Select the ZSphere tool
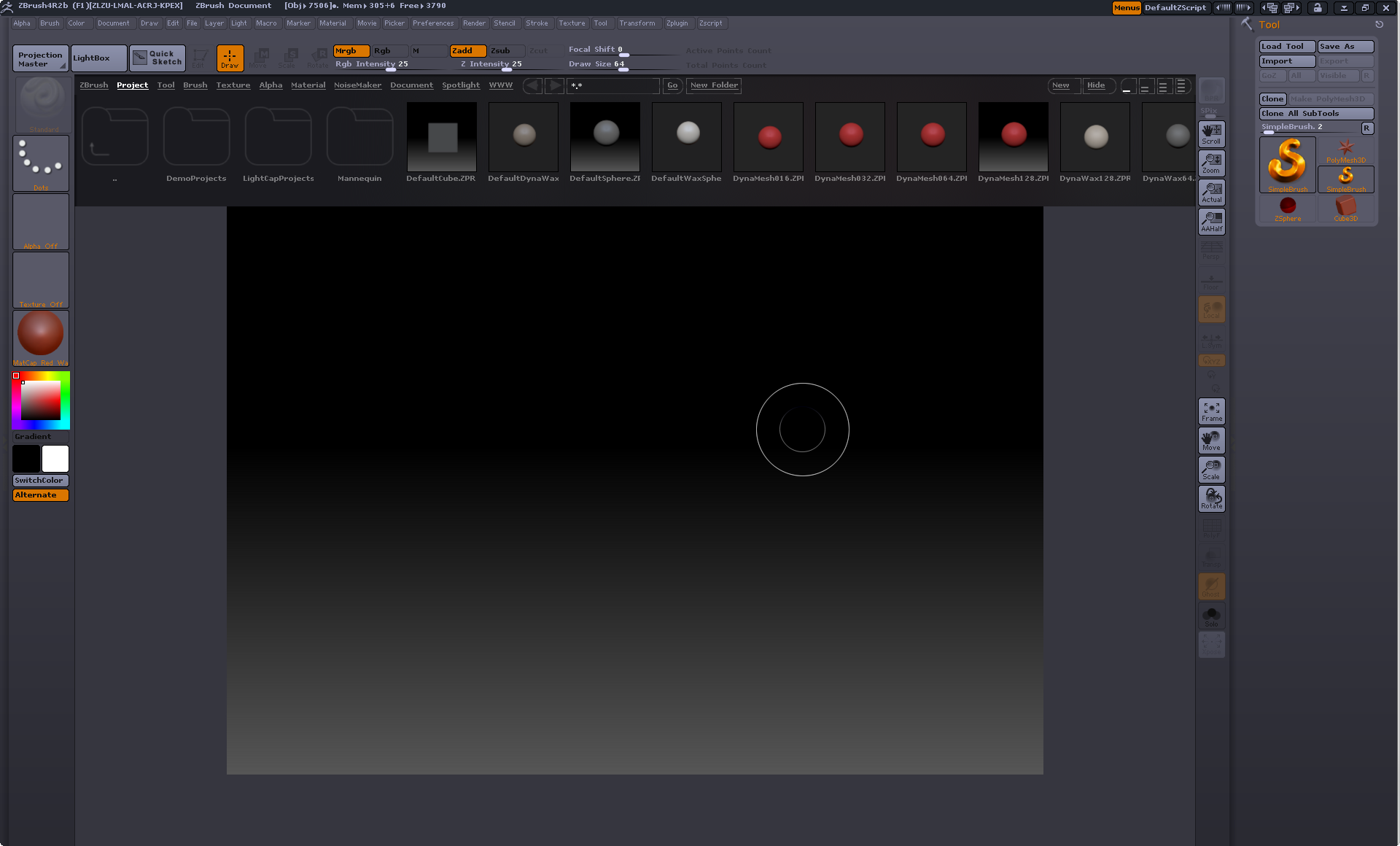Screen dimensions: 1400x846 tap(1287, 209)
